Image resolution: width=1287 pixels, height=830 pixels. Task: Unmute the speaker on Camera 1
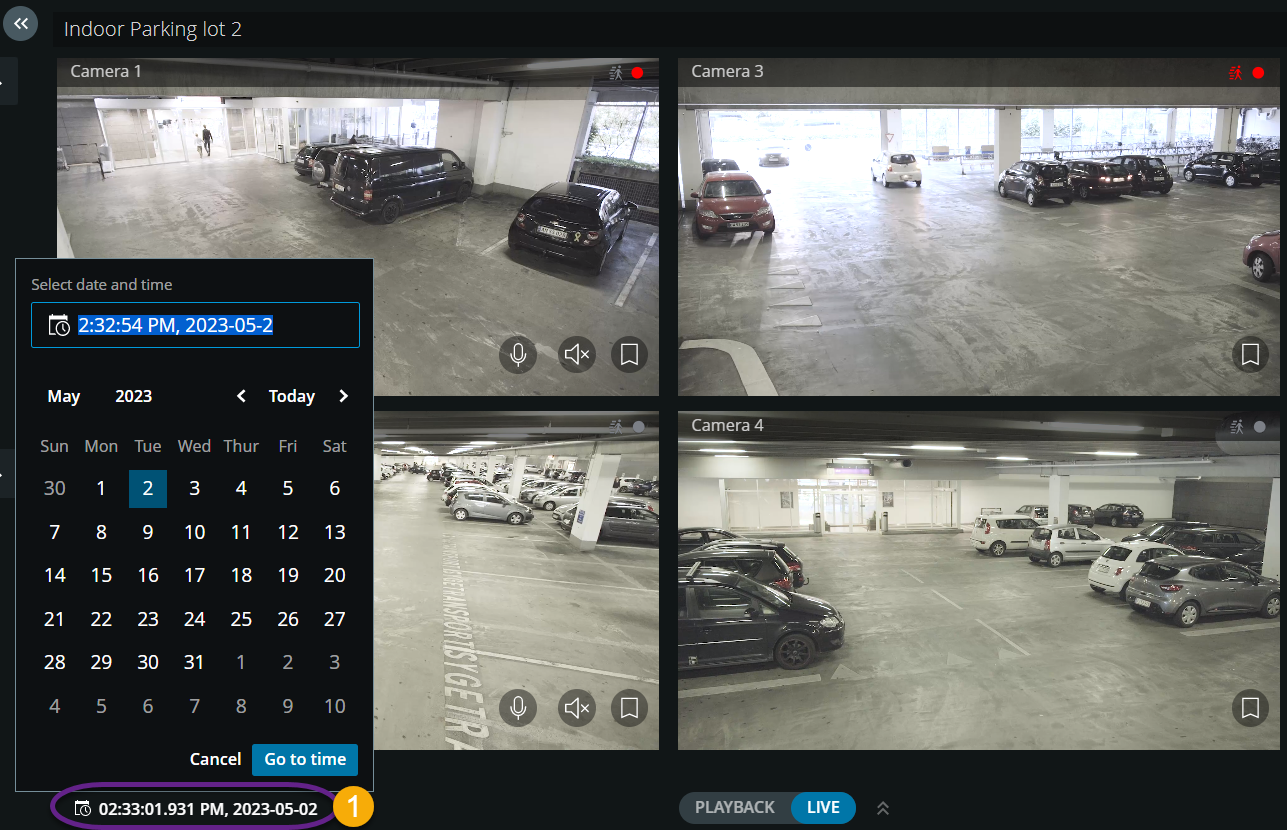tap(576, 354)
